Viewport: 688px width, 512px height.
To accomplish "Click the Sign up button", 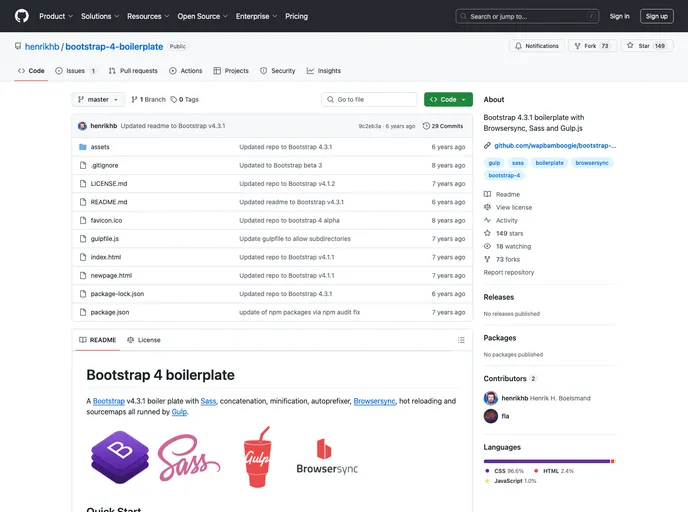I will point(656,16).
